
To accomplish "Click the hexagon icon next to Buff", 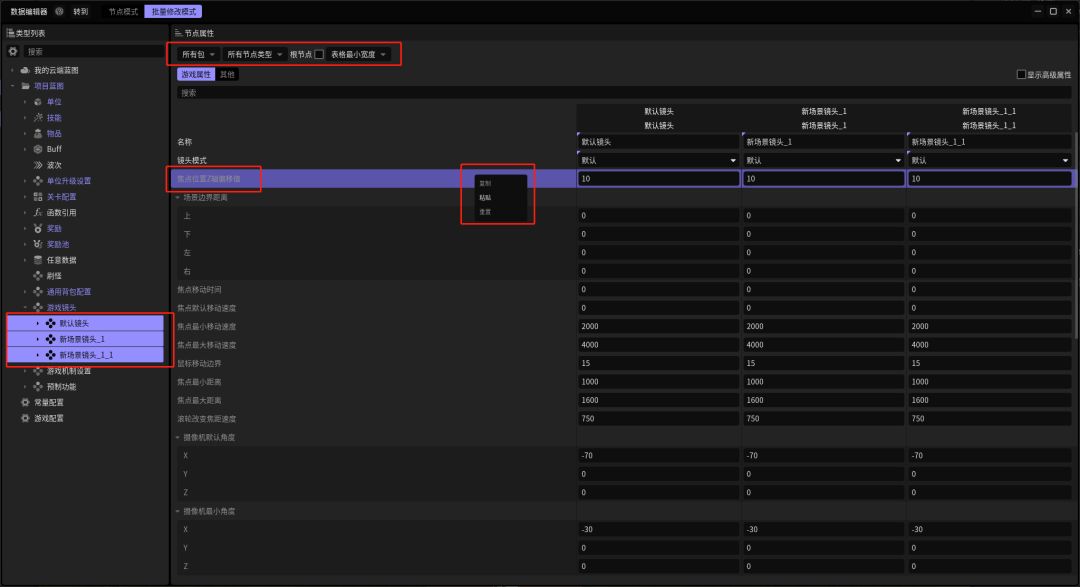I will 38,150.
